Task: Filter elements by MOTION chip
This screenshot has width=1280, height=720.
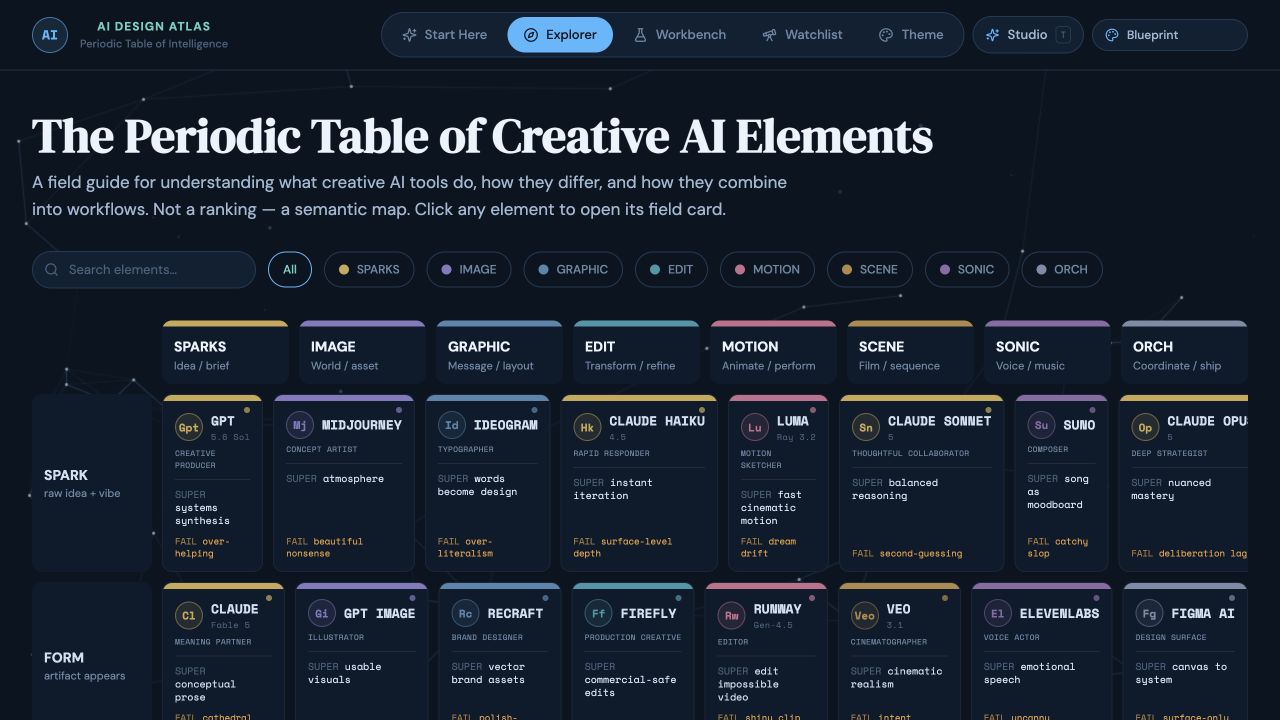Action: pos(767,270)
